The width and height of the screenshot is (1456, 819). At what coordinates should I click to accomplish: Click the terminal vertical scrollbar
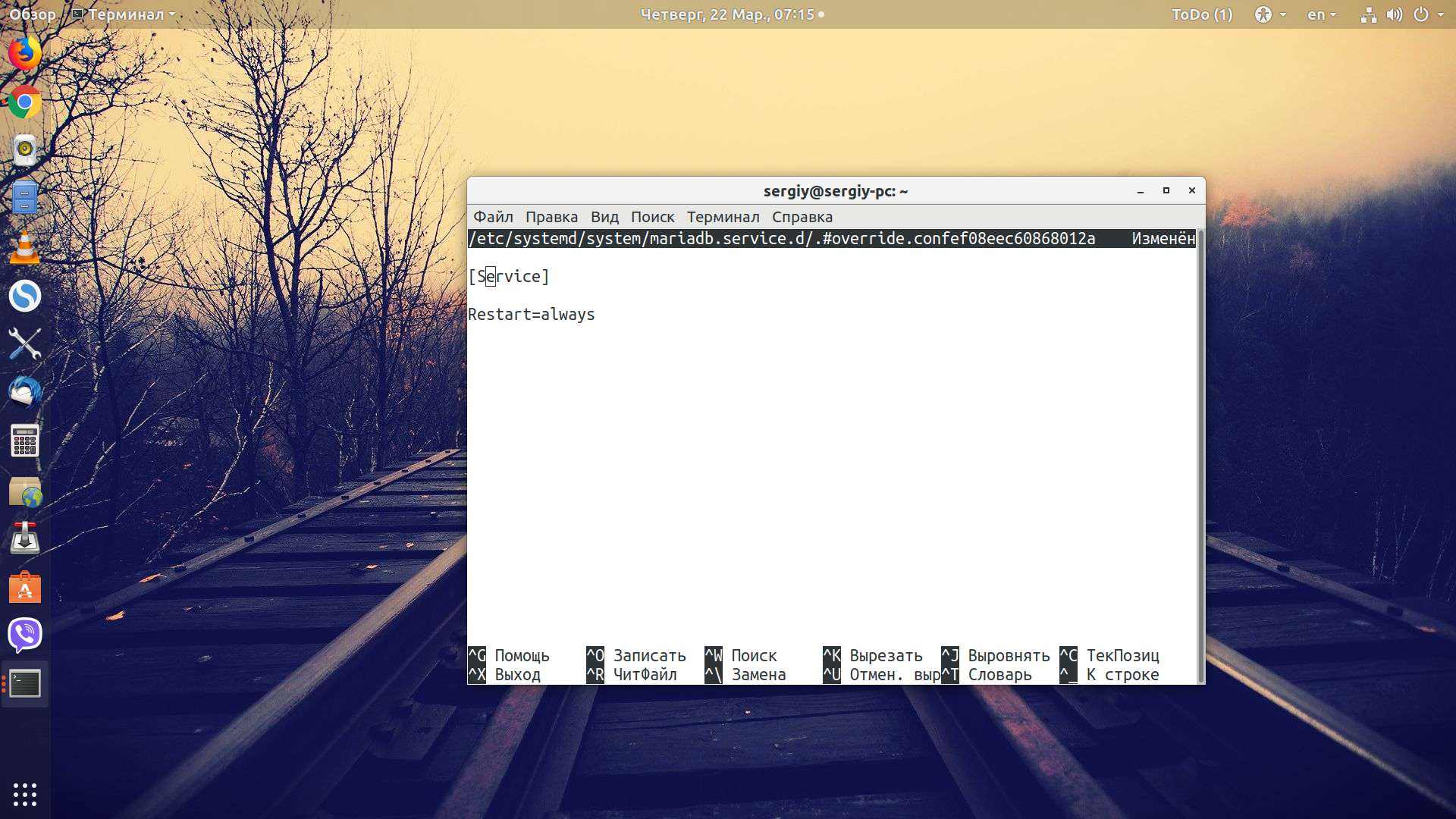pyautogui.click(x=1200, y=457)
